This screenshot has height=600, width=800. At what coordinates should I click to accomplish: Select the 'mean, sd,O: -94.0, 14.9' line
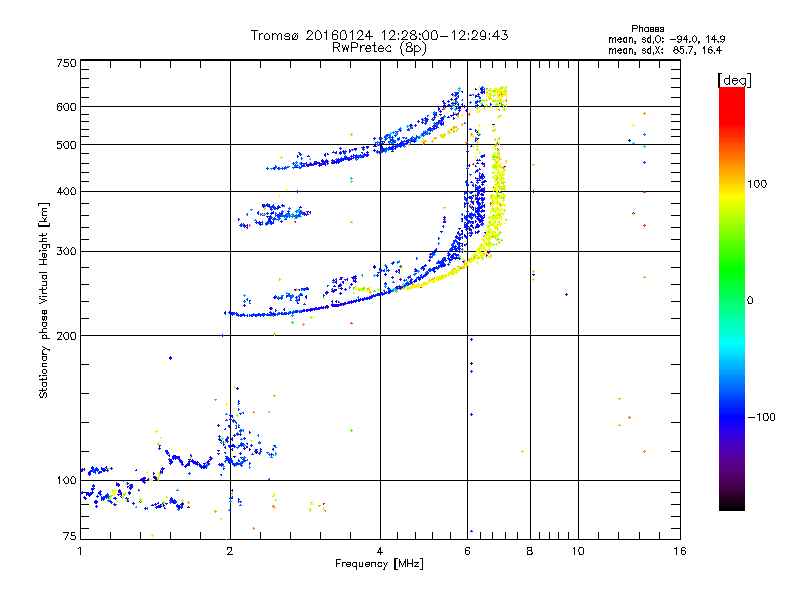point(666,39)
